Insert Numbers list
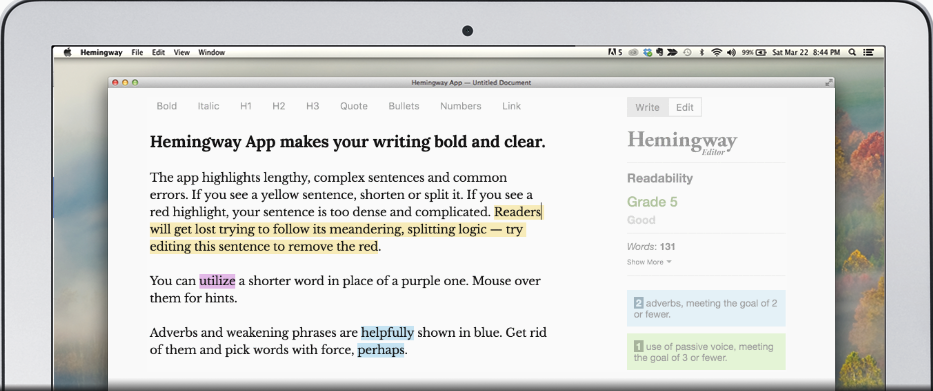The height and width of the screenshot is (391, 933). tap(461, 106)
